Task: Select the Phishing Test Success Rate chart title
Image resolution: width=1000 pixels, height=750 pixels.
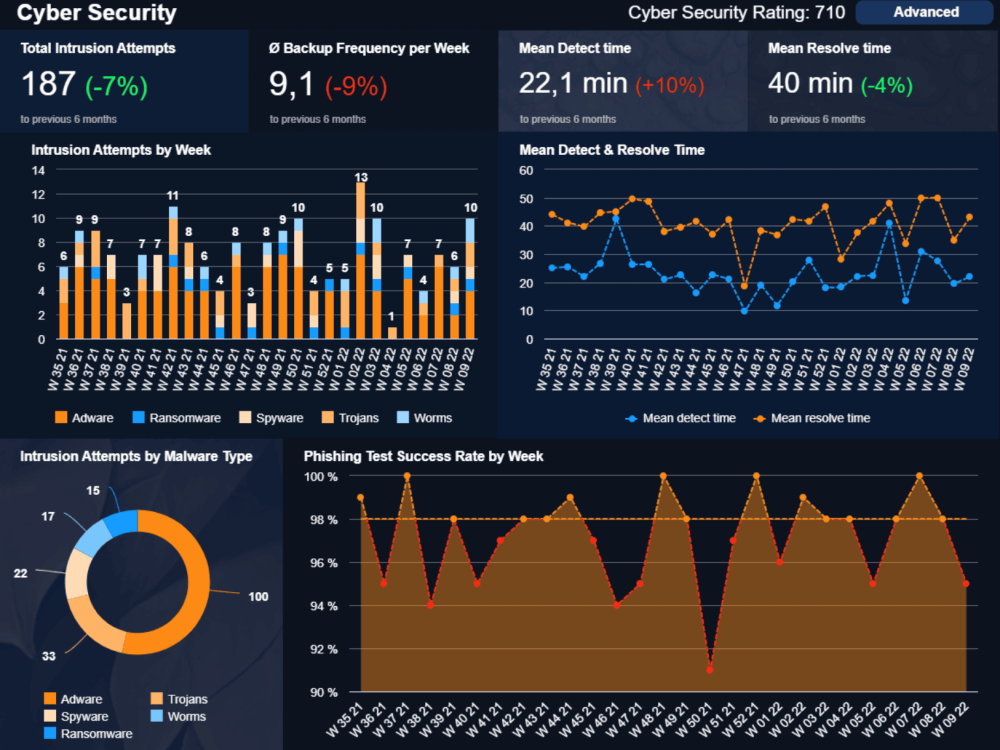Action: [424, 456]
